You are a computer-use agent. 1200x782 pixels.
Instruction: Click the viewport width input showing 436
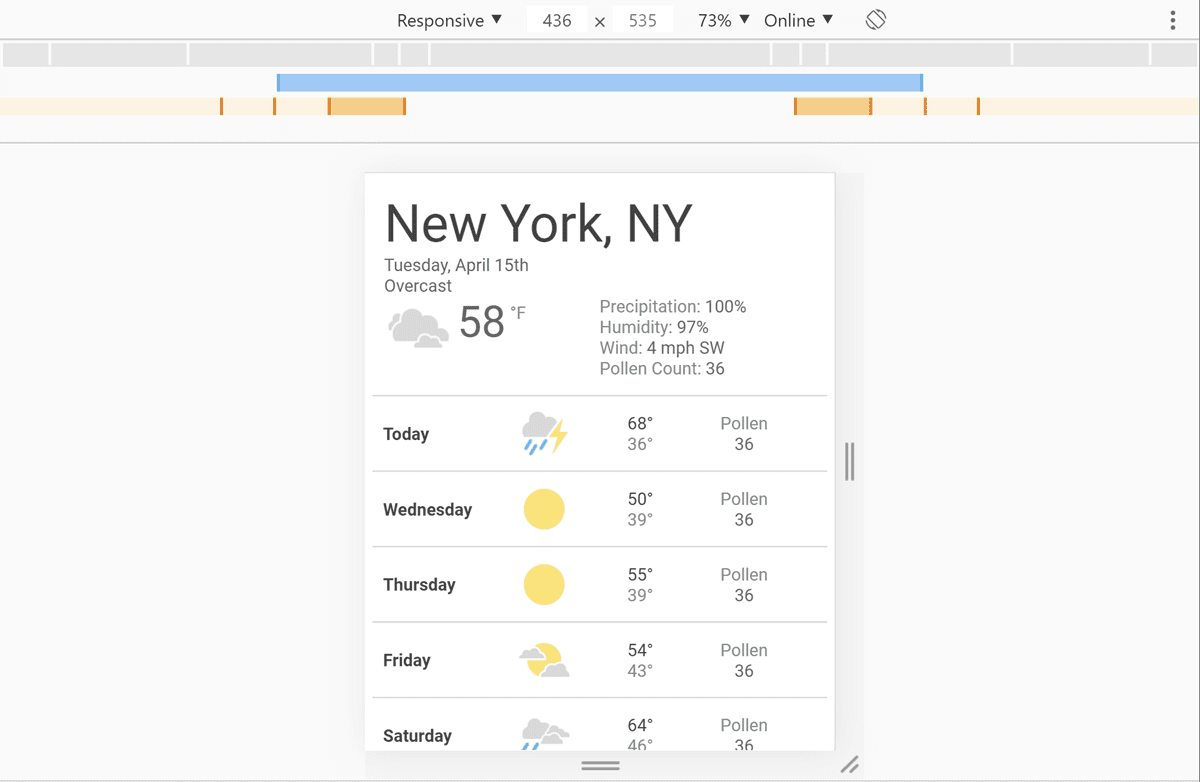click(x=556, y=19)
